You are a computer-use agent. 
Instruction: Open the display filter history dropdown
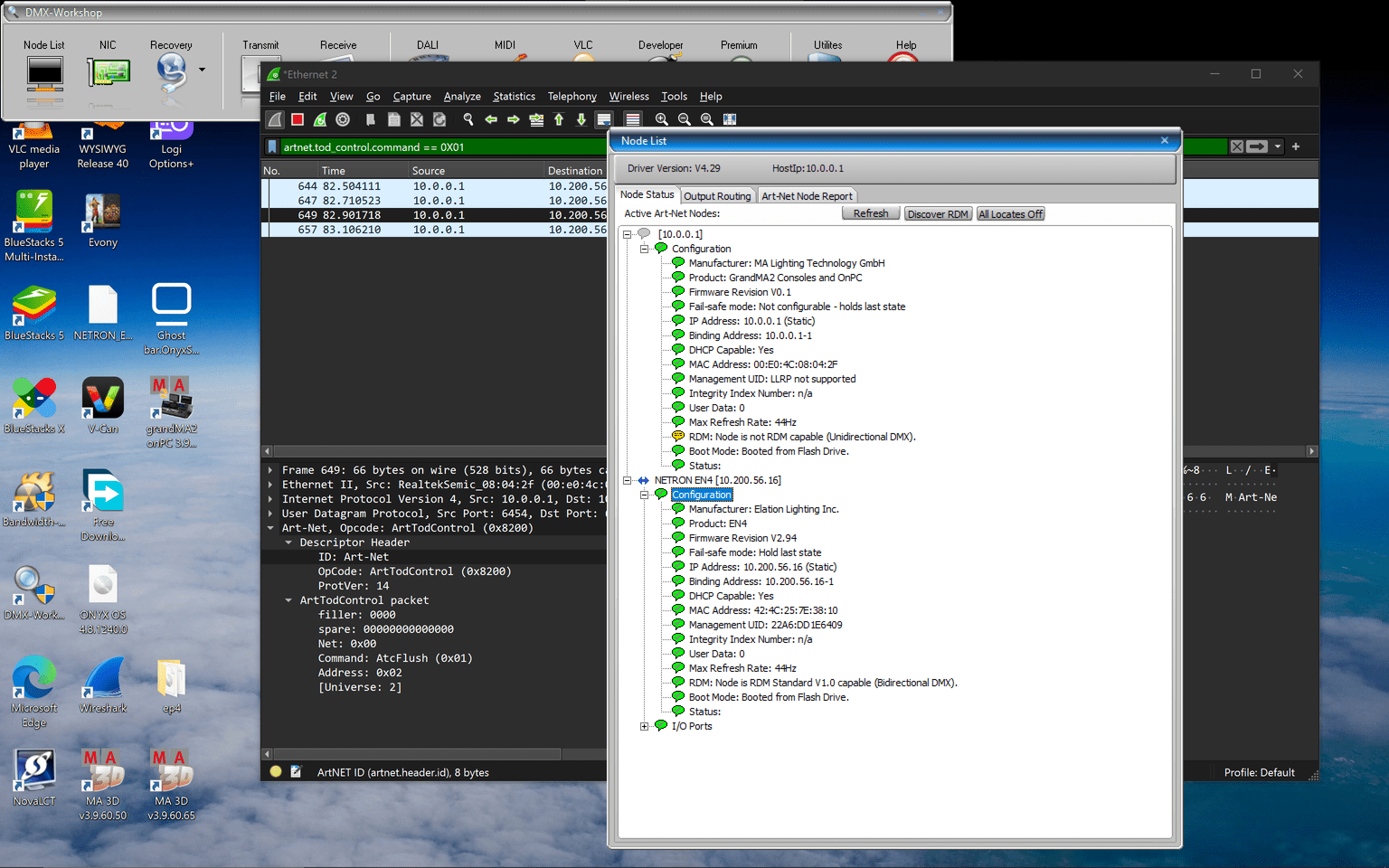point(1278,146)
